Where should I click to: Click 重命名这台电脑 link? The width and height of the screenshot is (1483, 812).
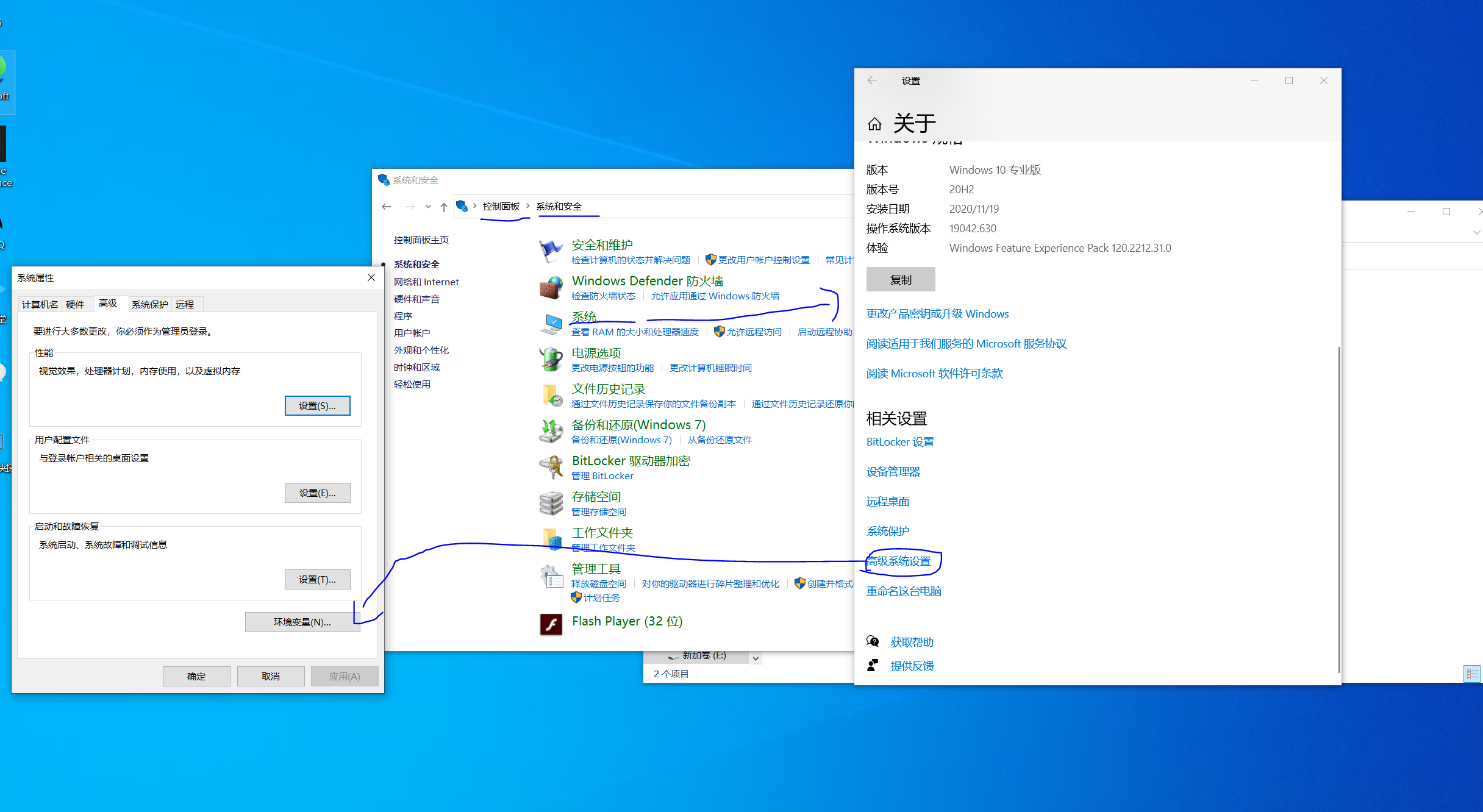pos(904,591)
